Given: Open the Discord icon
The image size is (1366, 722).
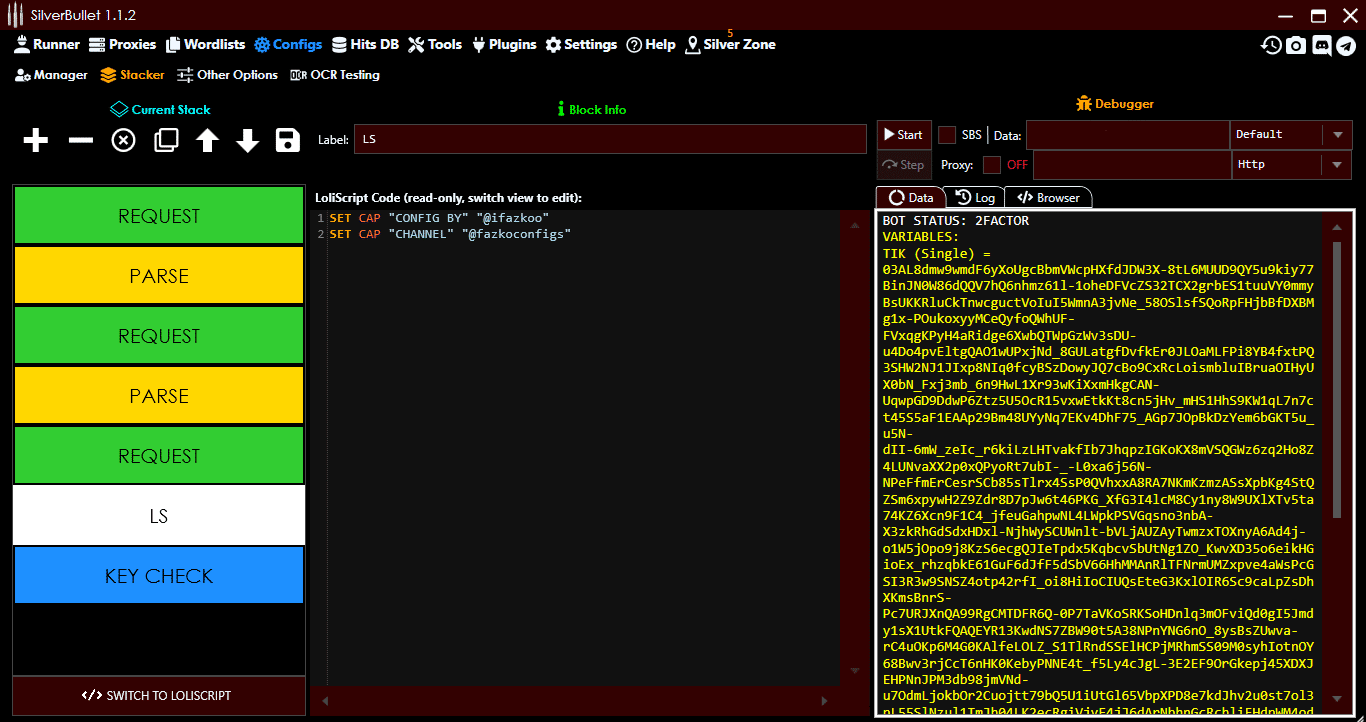Looking at the screenshot, I should click(1322, 45).
